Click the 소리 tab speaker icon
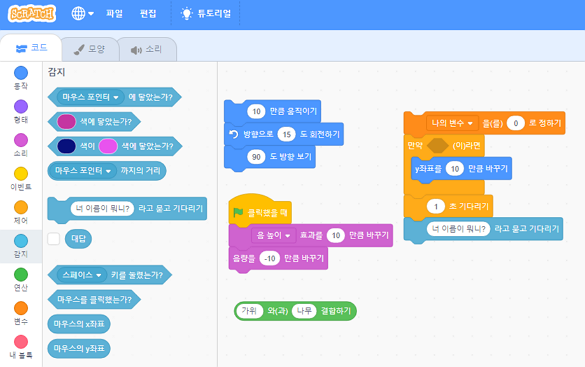The height and width of the screenshot is (367, 585). pyautogui.click(x=136, y=50)
